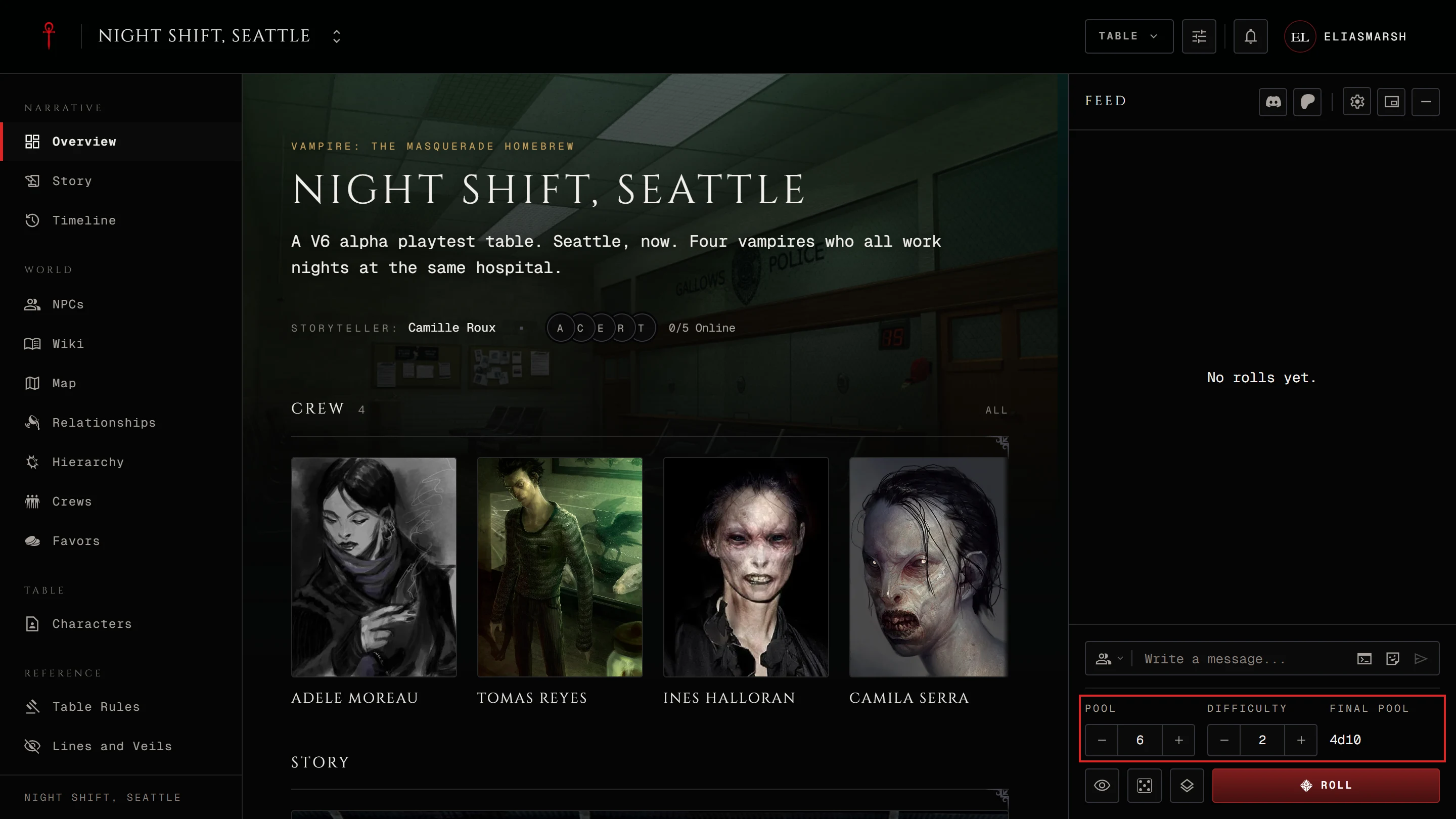Open the notifications bell
The width and height of the screenshot is (1456, 819).
1250,36
